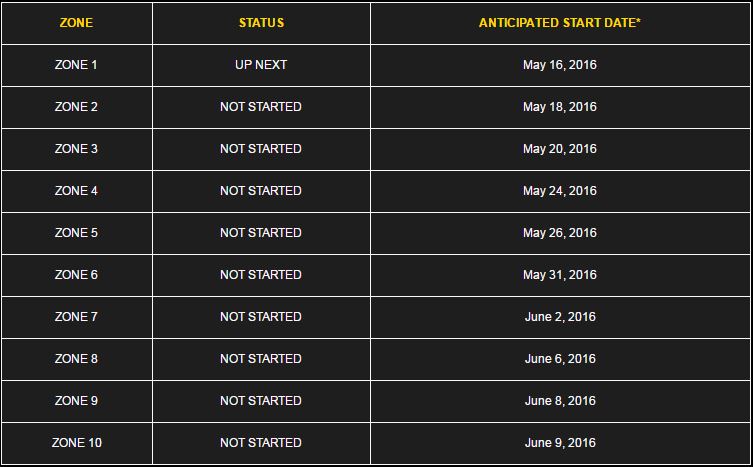This screenshot has height=467, width=753.
Task: Click the ZONE 8 cell
Action: (76, 359)
